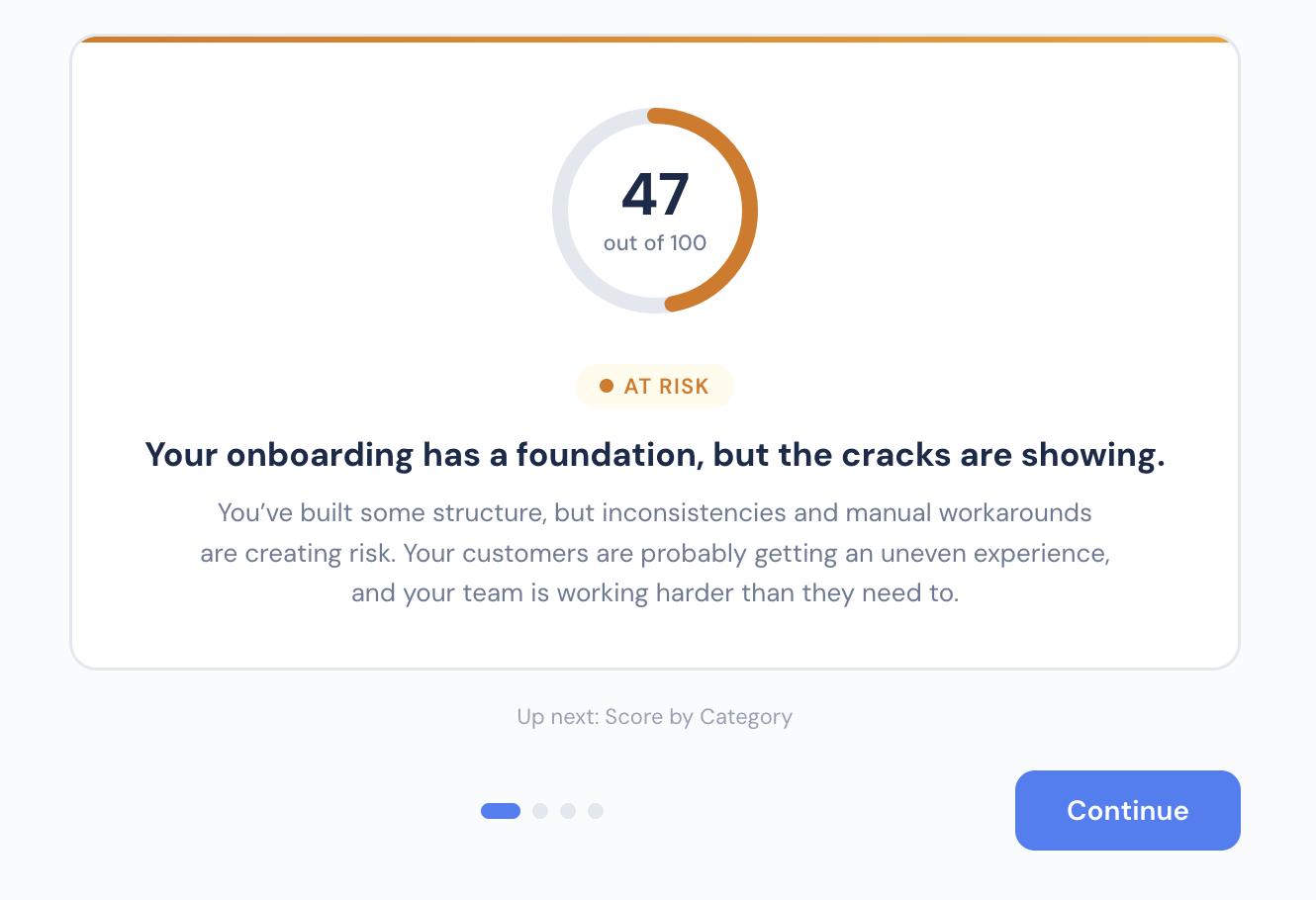The width and height of the screenshot is (1316, 900).
Task: Click the circular score gauge
Action: pyautogui.click(x=655, y=211)
